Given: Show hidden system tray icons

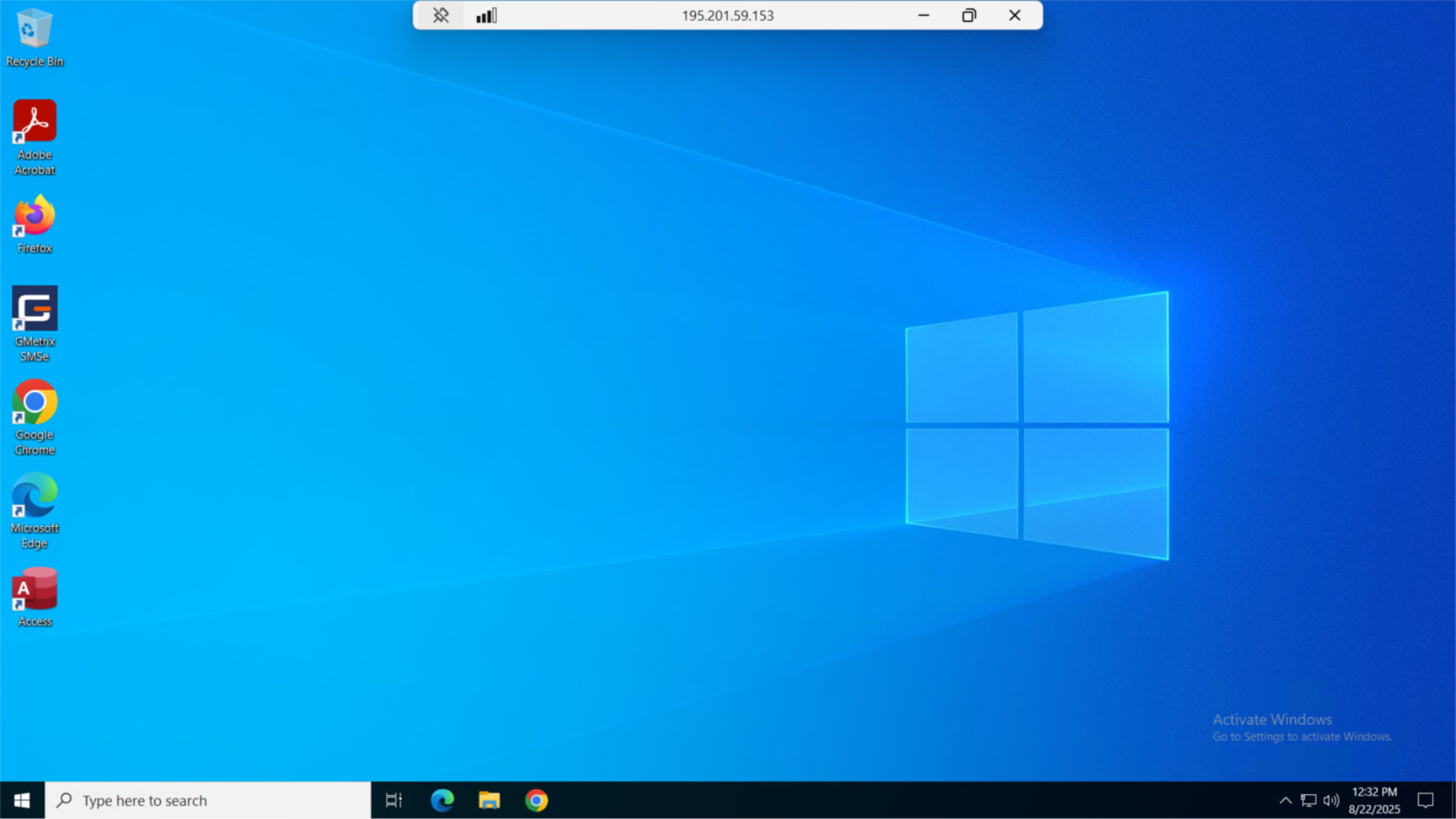Looking at the screenshot, I should point(1285,800).
